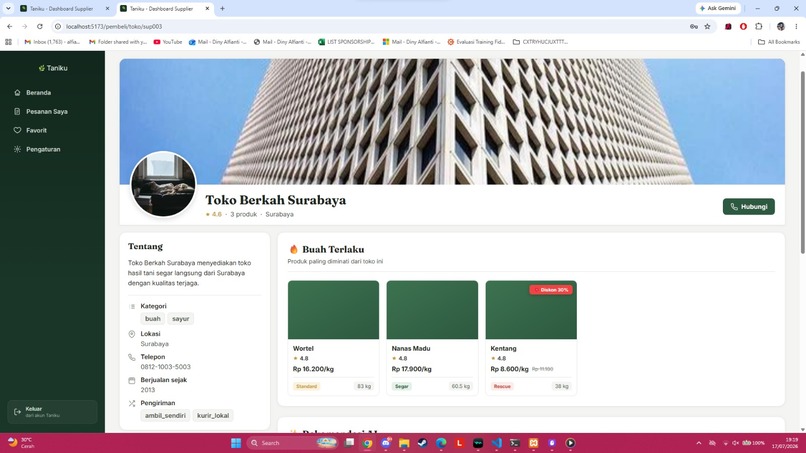
Task: Click the Hubungi contact button
Action: 748,207
